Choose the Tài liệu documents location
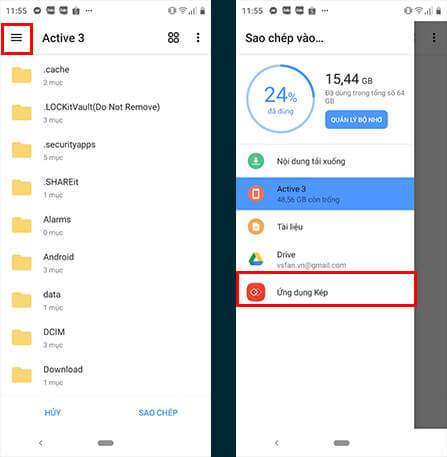 click(x=325, y=227)
